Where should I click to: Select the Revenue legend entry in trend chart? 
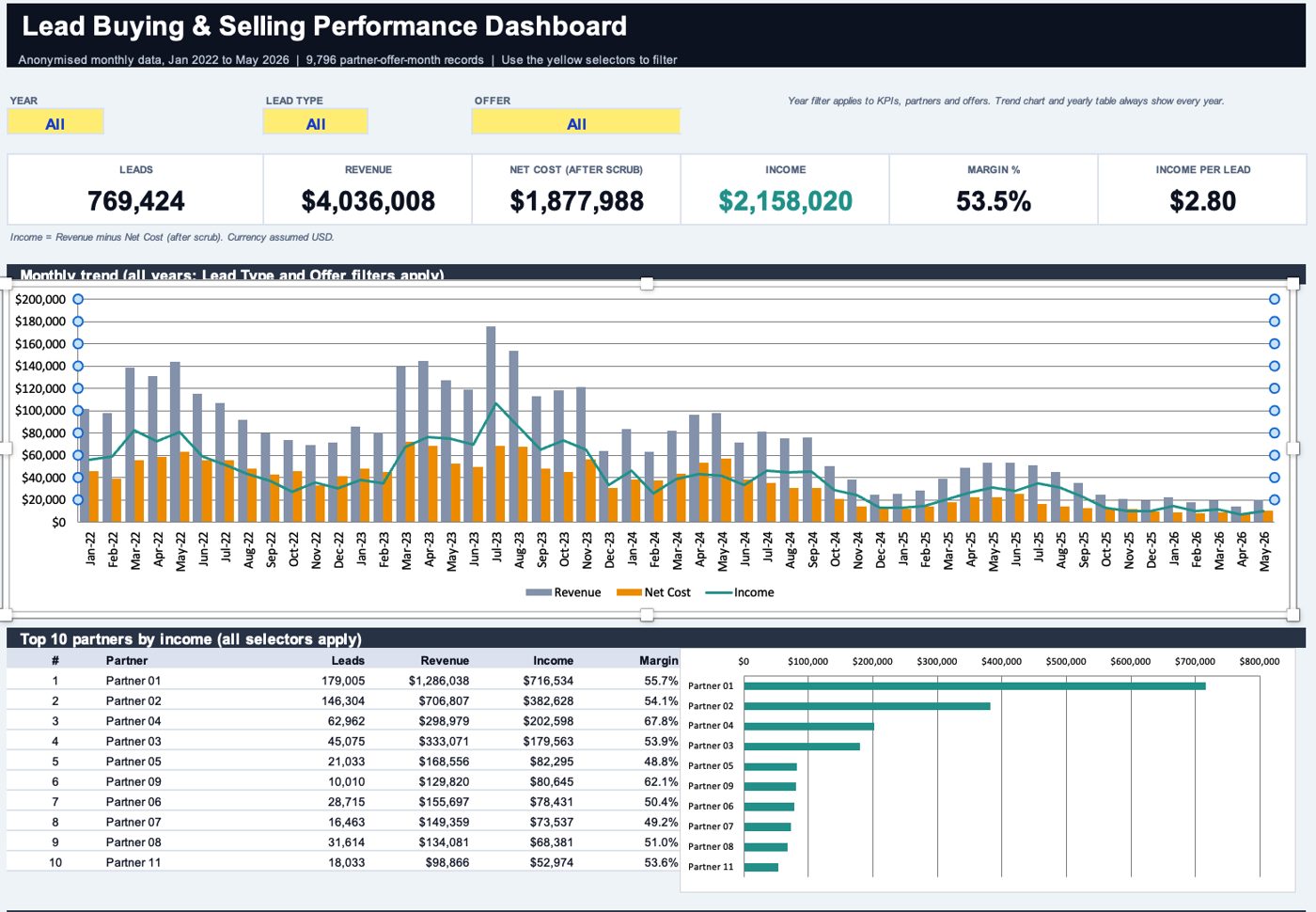coord(563,592)
